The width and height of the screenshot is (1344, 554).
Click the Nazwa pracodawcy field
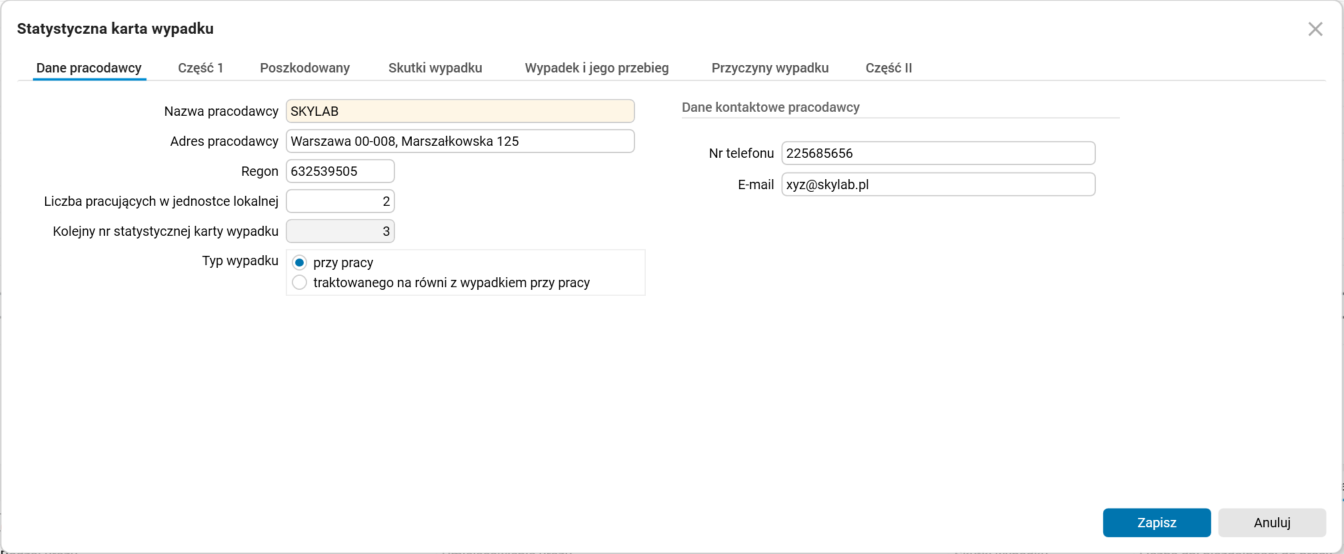click(460, 111)
